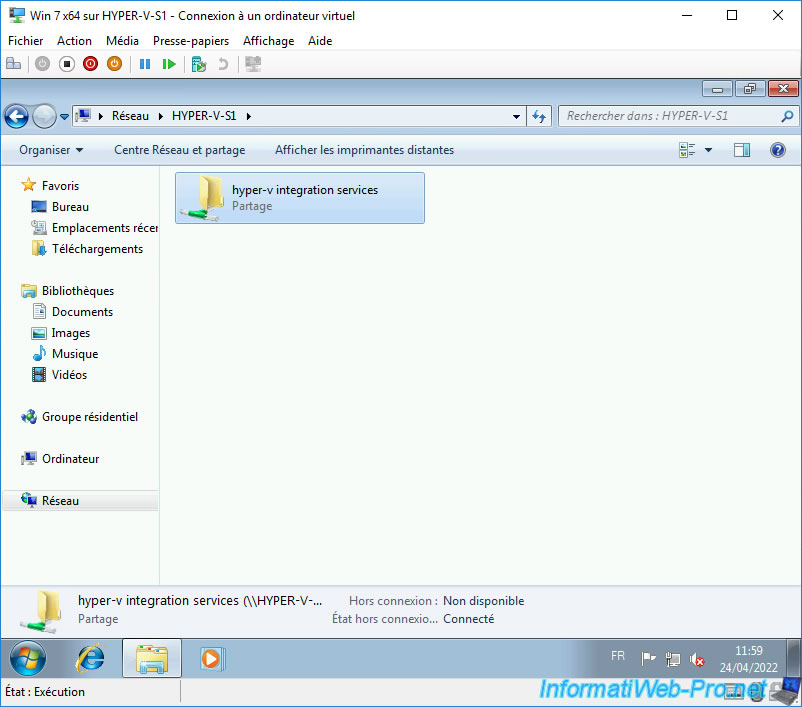Click the 'Connecté' status value
802x707 pixels.
point(469,618)
